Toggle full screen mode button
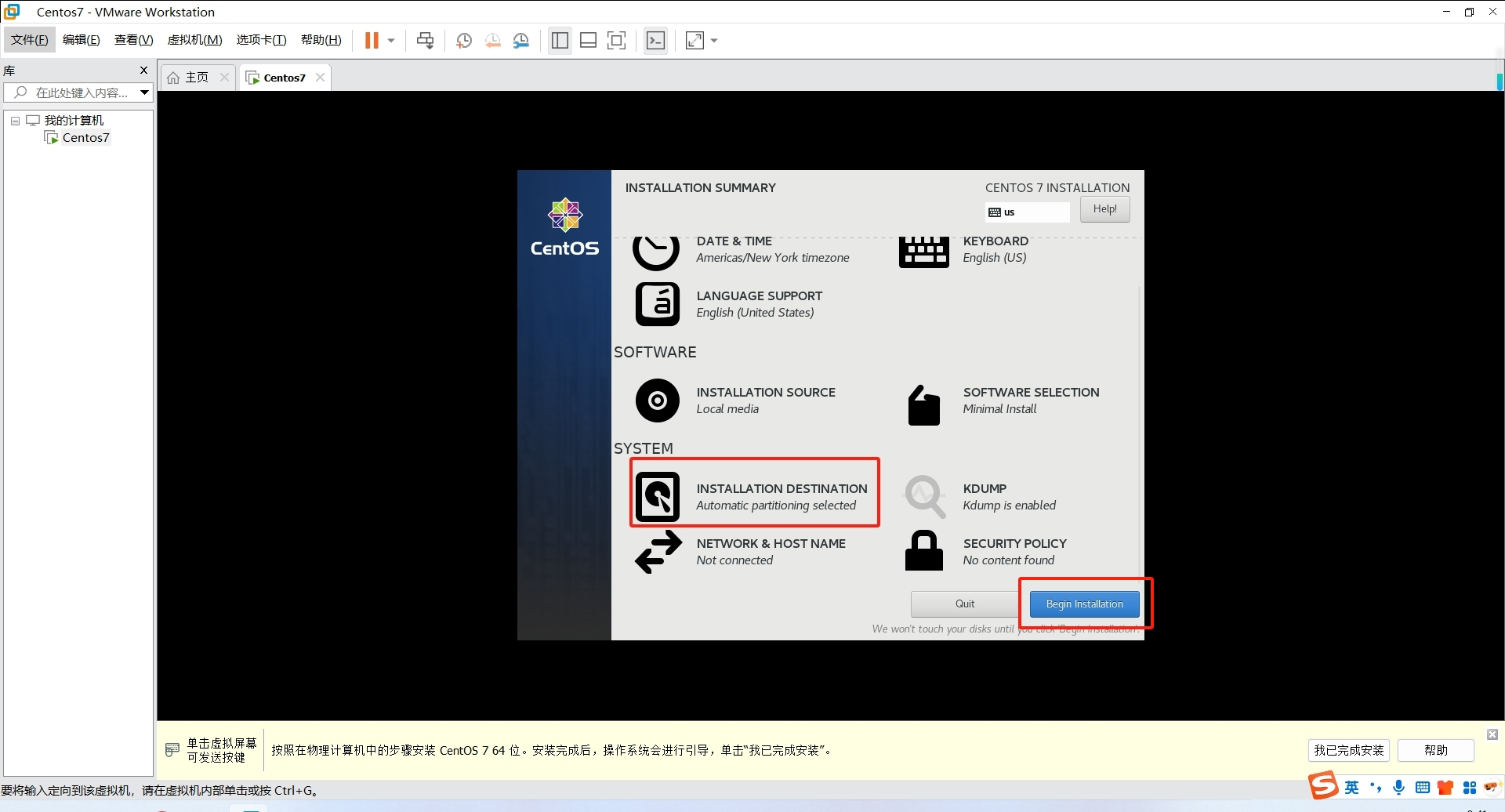Image resolution: width=1505 pixels, height=812 pixels. tap(617, 41)
